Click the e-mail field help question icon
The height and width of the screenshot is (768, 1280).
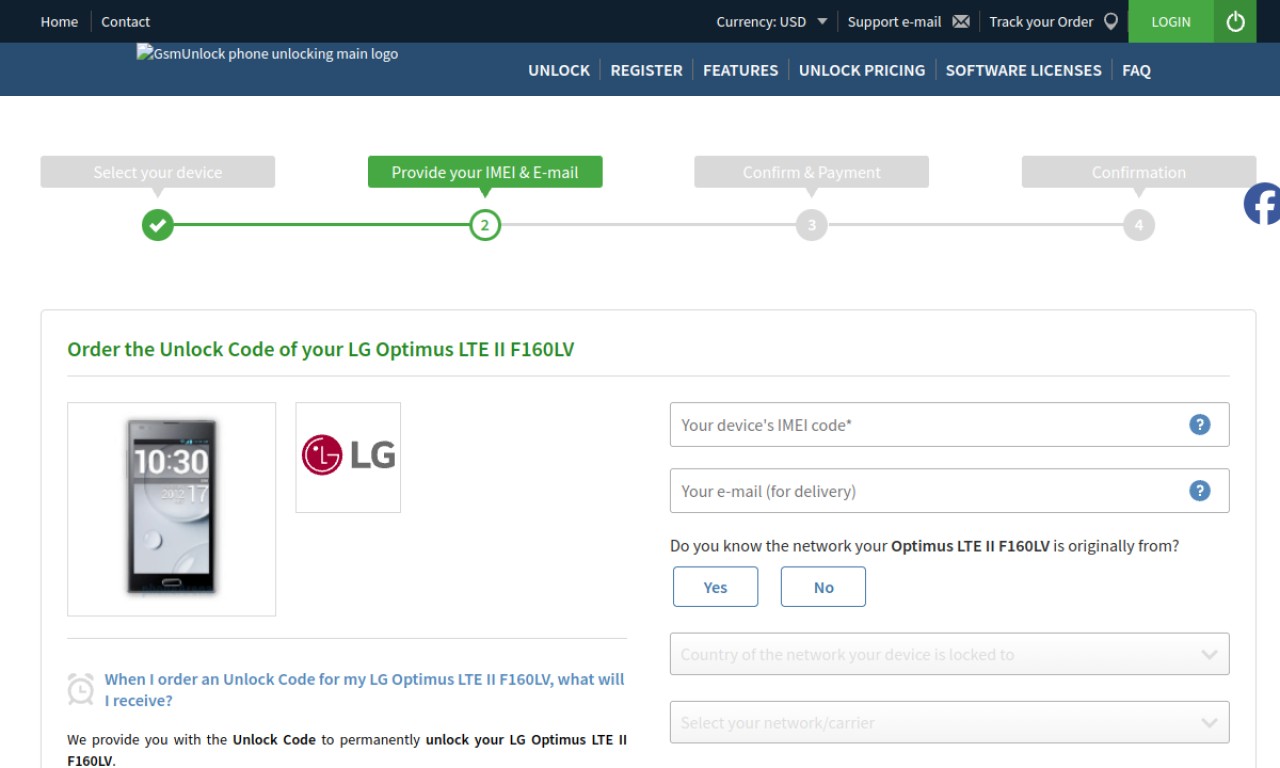pyautogui.click(x=1199, y=490)
